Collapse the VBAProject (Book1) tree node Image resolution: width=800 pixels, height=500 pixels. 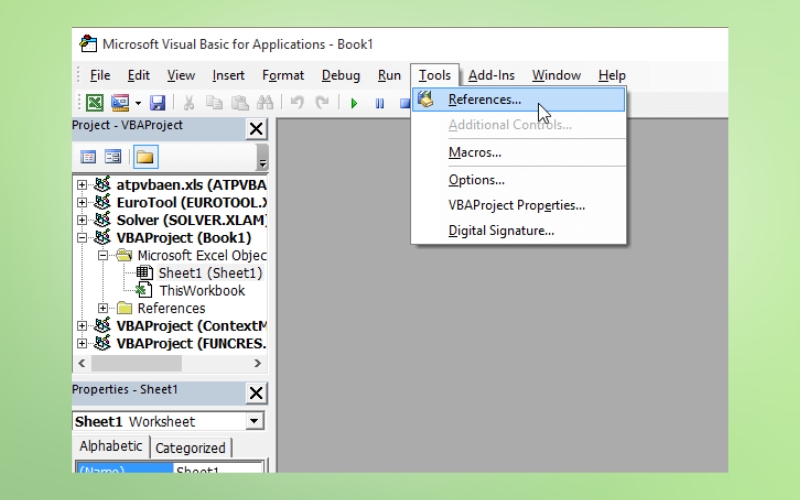[x=82, y=238]
